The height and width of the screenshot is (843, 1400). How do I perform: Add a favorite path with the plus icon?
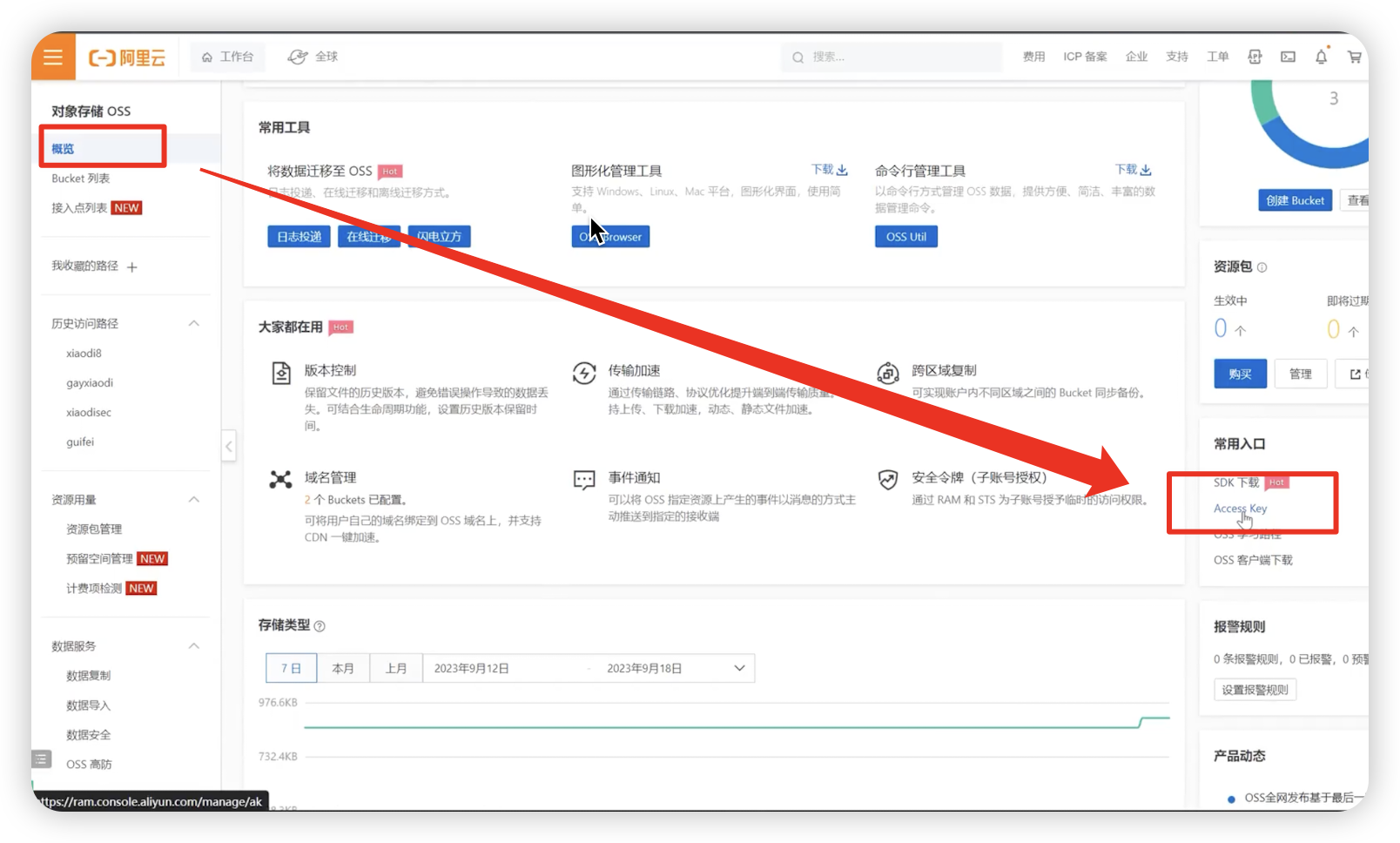(x=132, y=267)
